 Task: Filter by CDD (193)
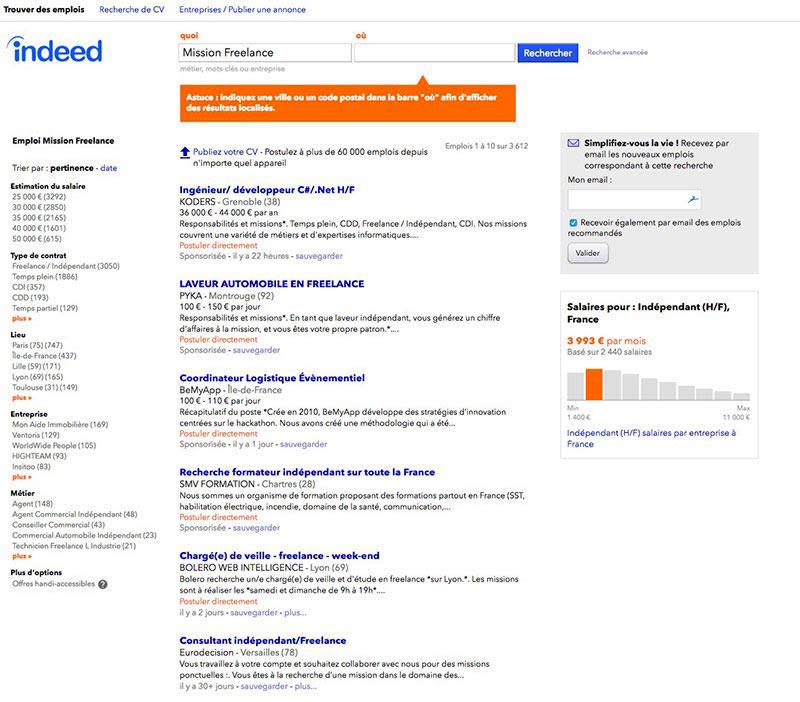click(30, 297)
